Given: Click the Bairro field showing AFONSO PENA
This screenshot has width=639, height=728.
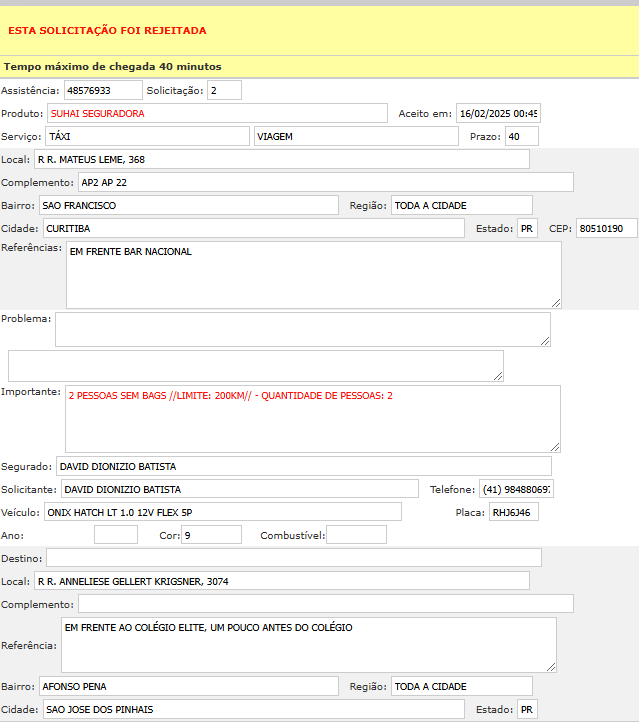Looking at the screenshot, I should [188, 686].
